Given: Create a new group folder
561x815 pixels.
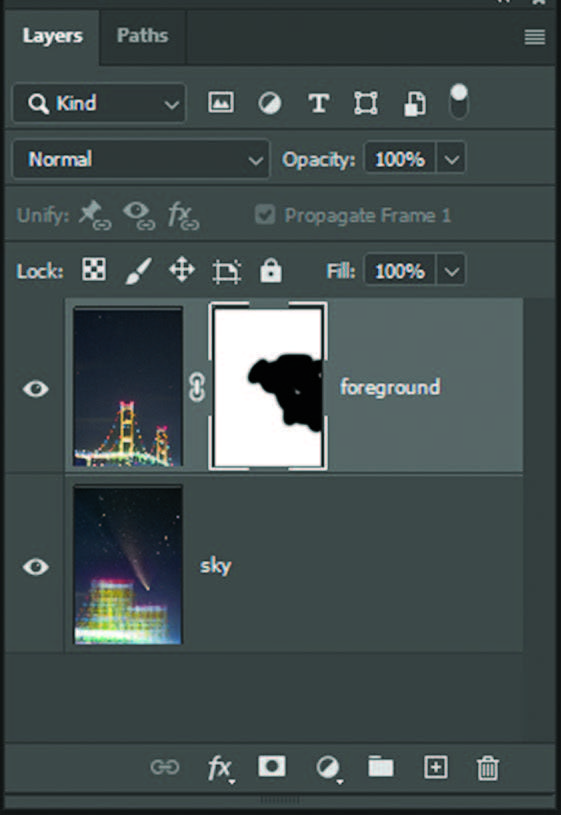Looking at the screenshot, I should coord(381,767).
